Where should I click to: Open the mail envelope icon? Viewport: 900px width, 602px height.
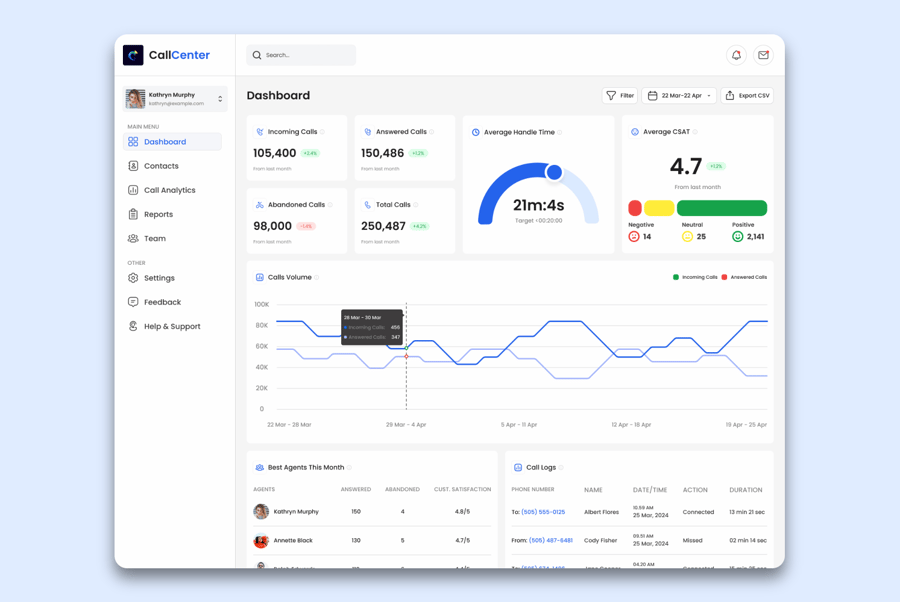click(x=763, y=55)
